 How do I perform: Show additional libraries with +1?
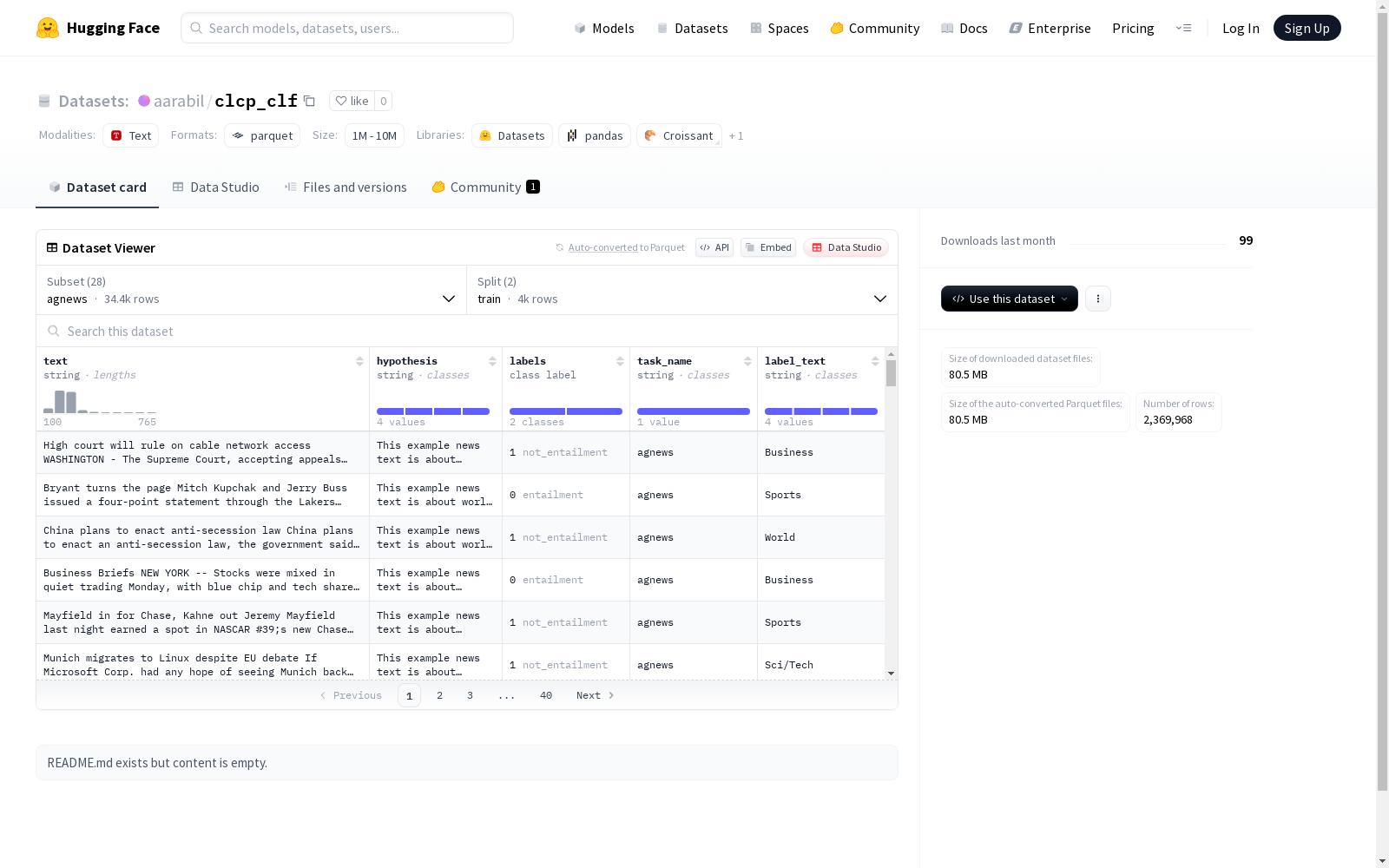pyautogui.click(x=736, y=135)
